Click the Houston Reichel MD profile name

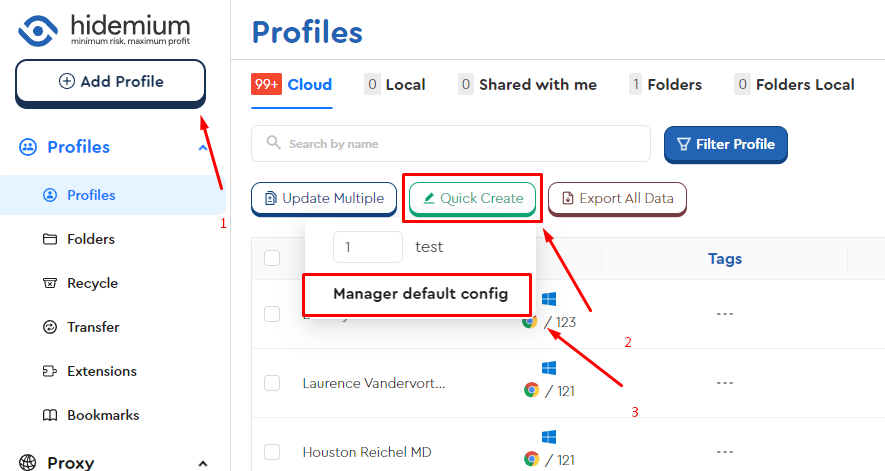point(367,452)
